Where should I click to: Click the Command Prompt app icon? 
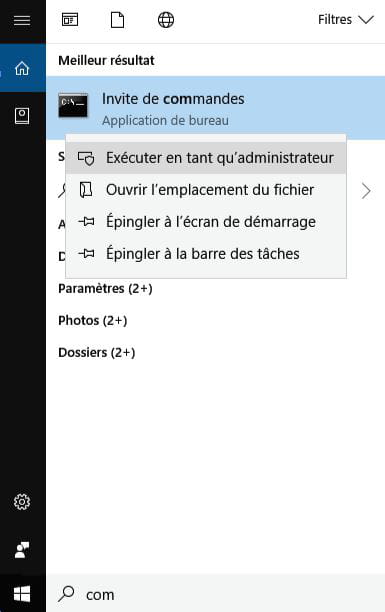pyautogui.click(x=73, y=105)
